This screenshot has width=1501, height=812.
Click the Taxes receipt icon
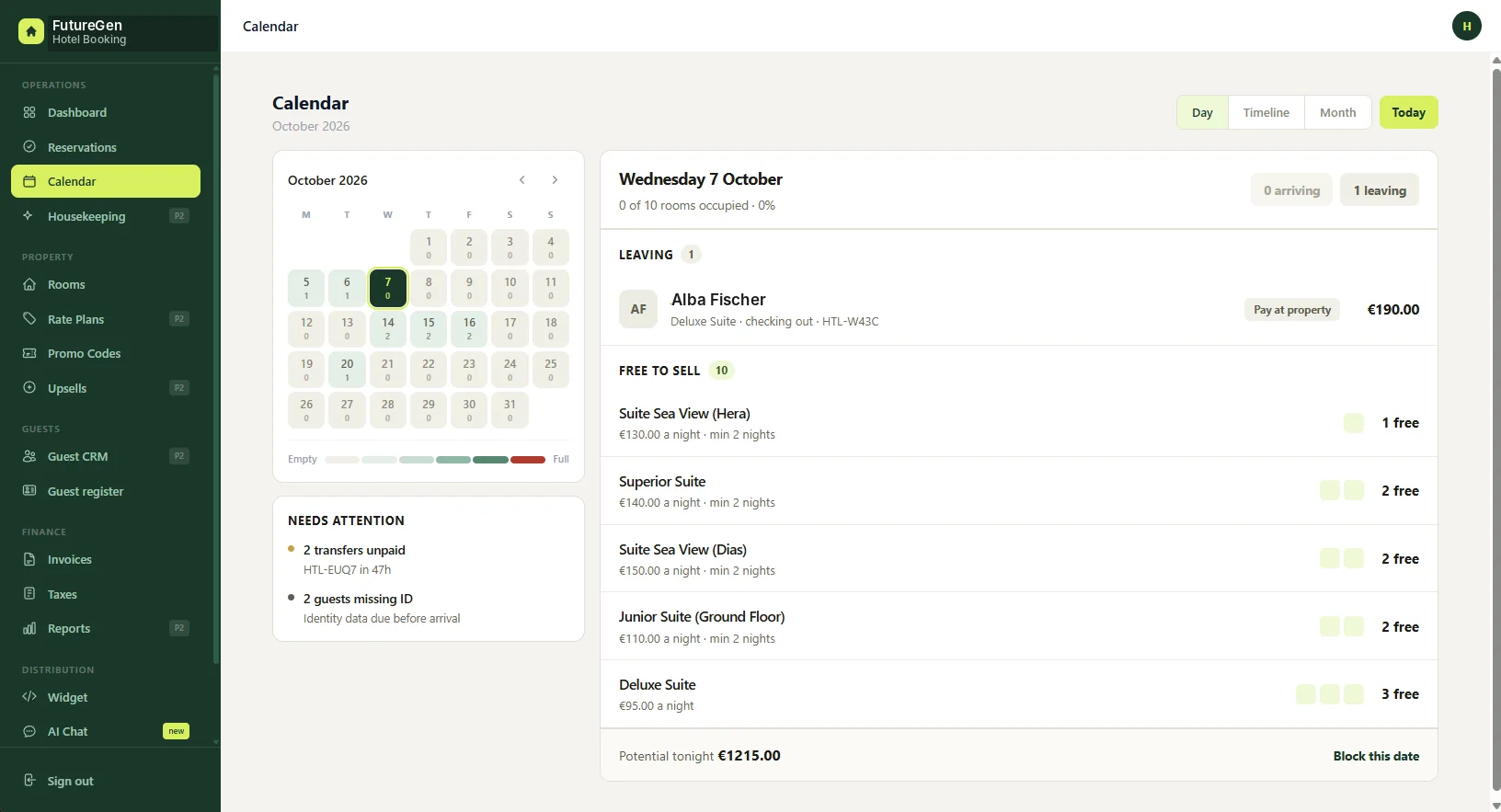(x=29, y=594)
